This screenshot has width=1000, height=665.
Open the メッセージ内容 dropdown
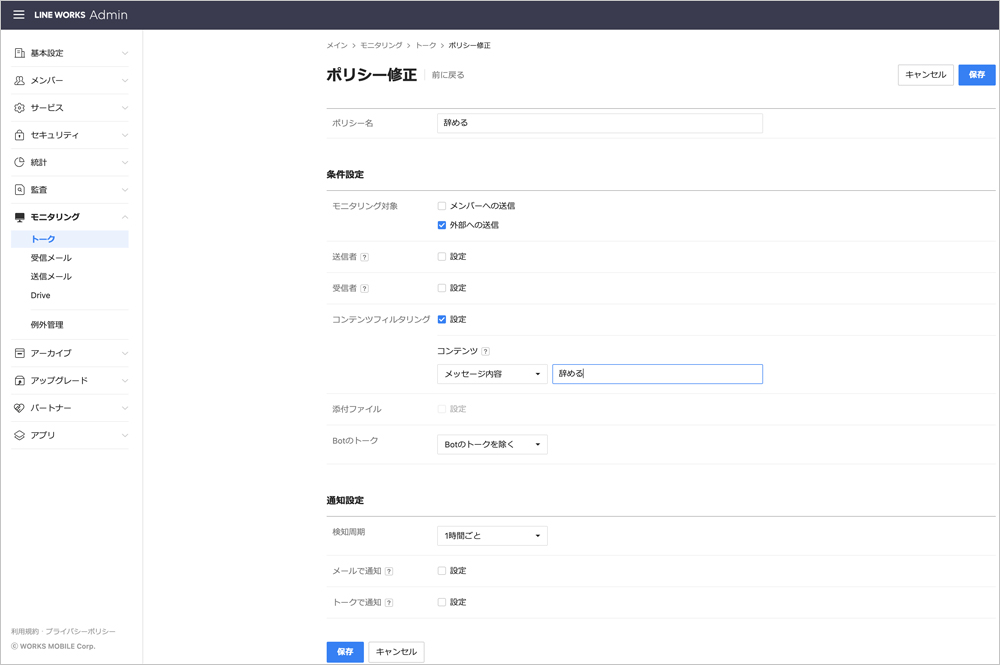492,374
